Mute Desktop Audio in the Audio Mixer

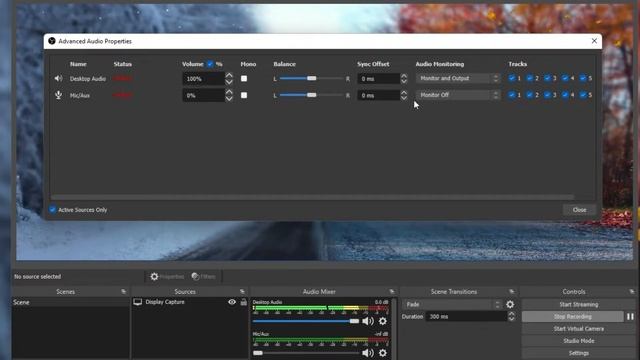(368, 321)
